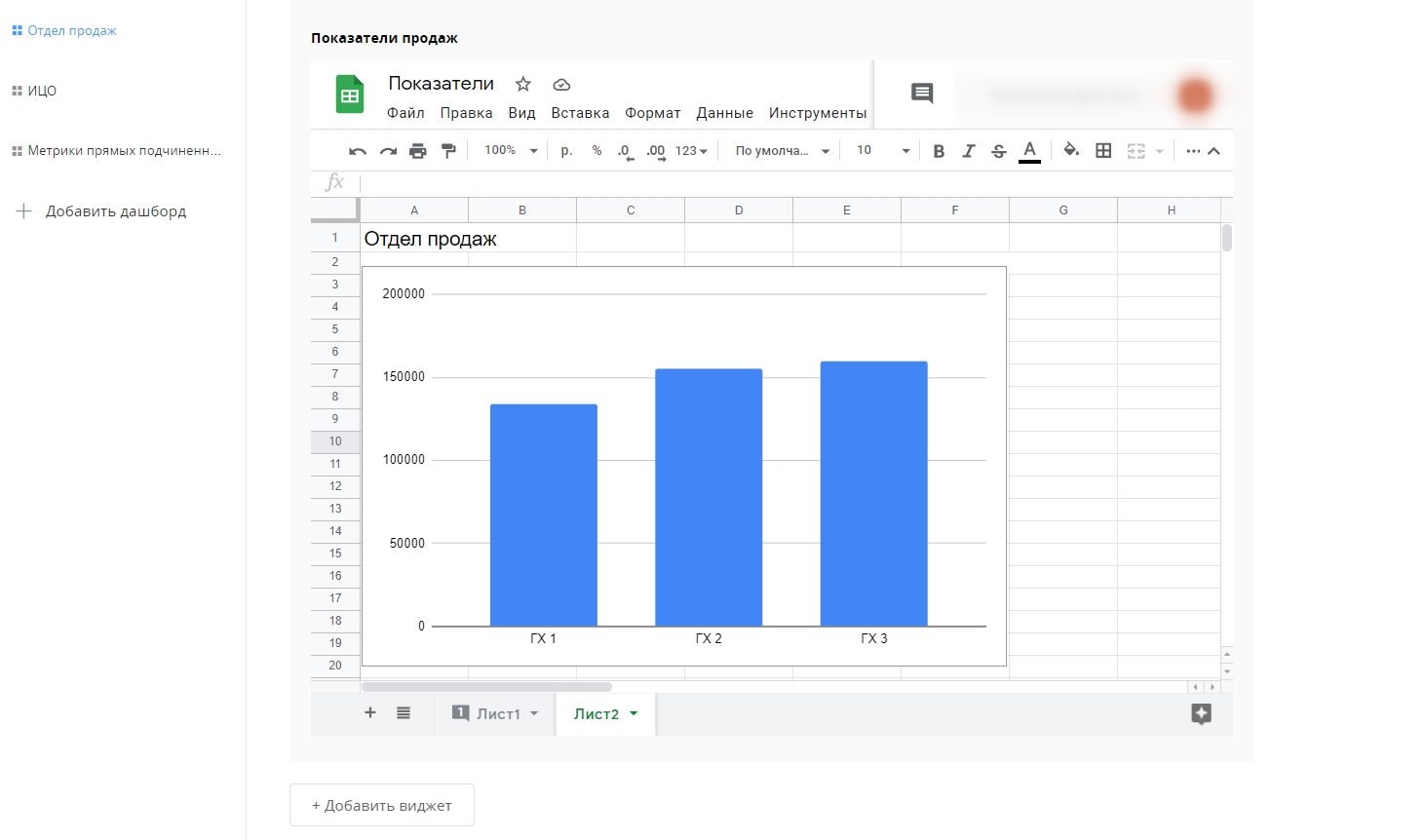
Task: Toggle bold formatting
Action: coord(939,151)
